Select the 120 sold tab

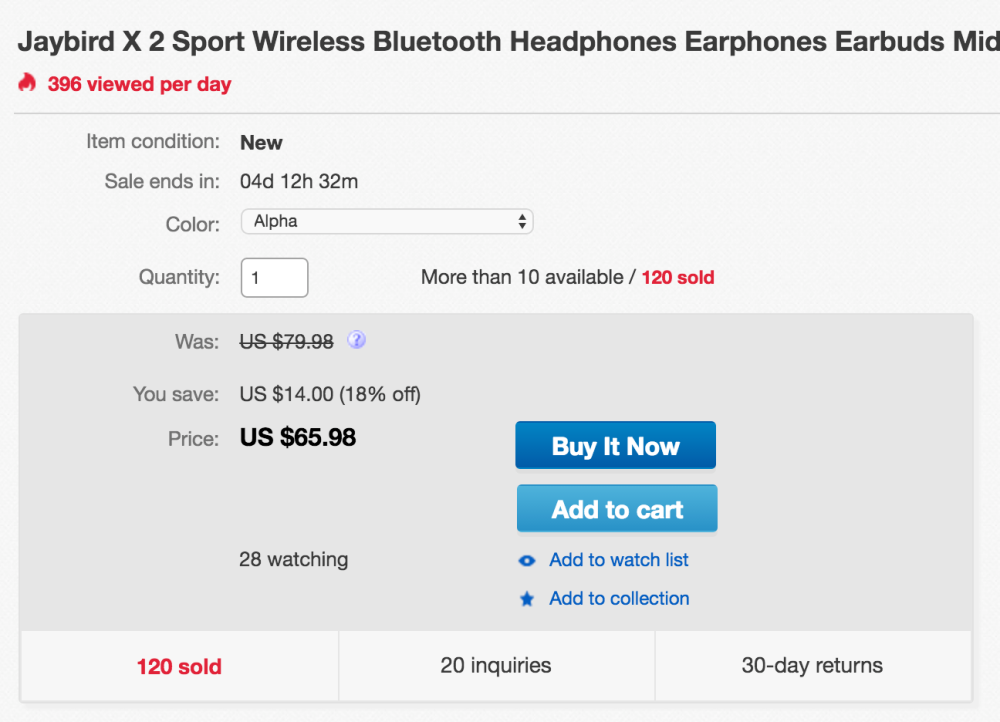click(179, 665)
